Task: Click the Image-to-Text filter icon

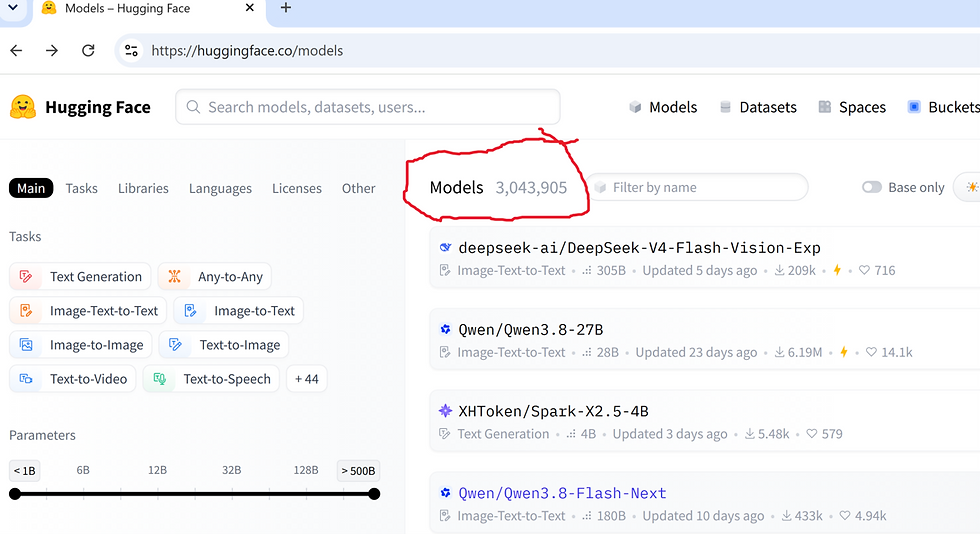Action: tap(191, 311)
